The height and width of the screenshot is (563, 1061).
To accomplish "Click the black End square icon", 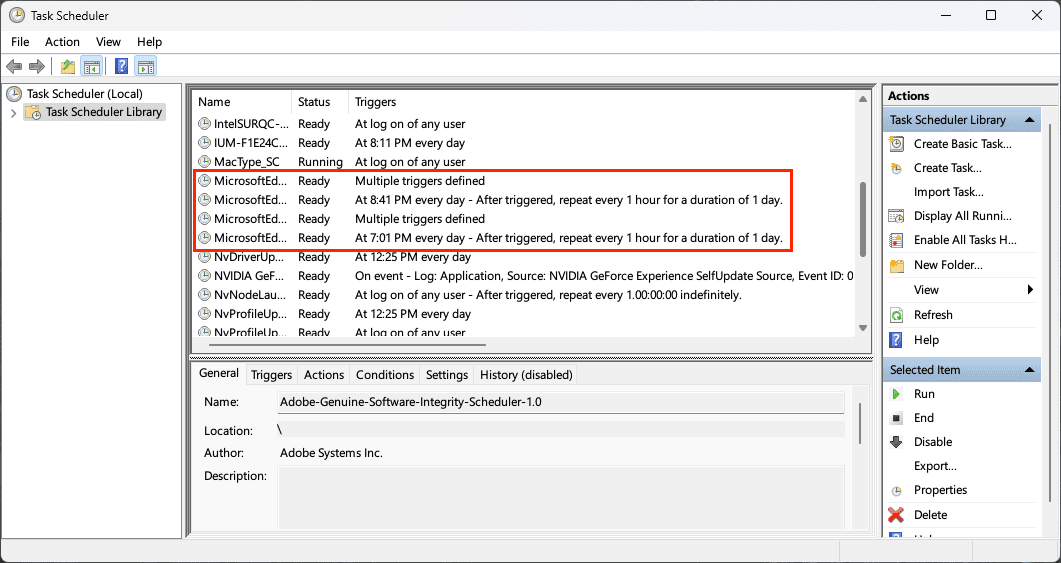I will (896, 418).
